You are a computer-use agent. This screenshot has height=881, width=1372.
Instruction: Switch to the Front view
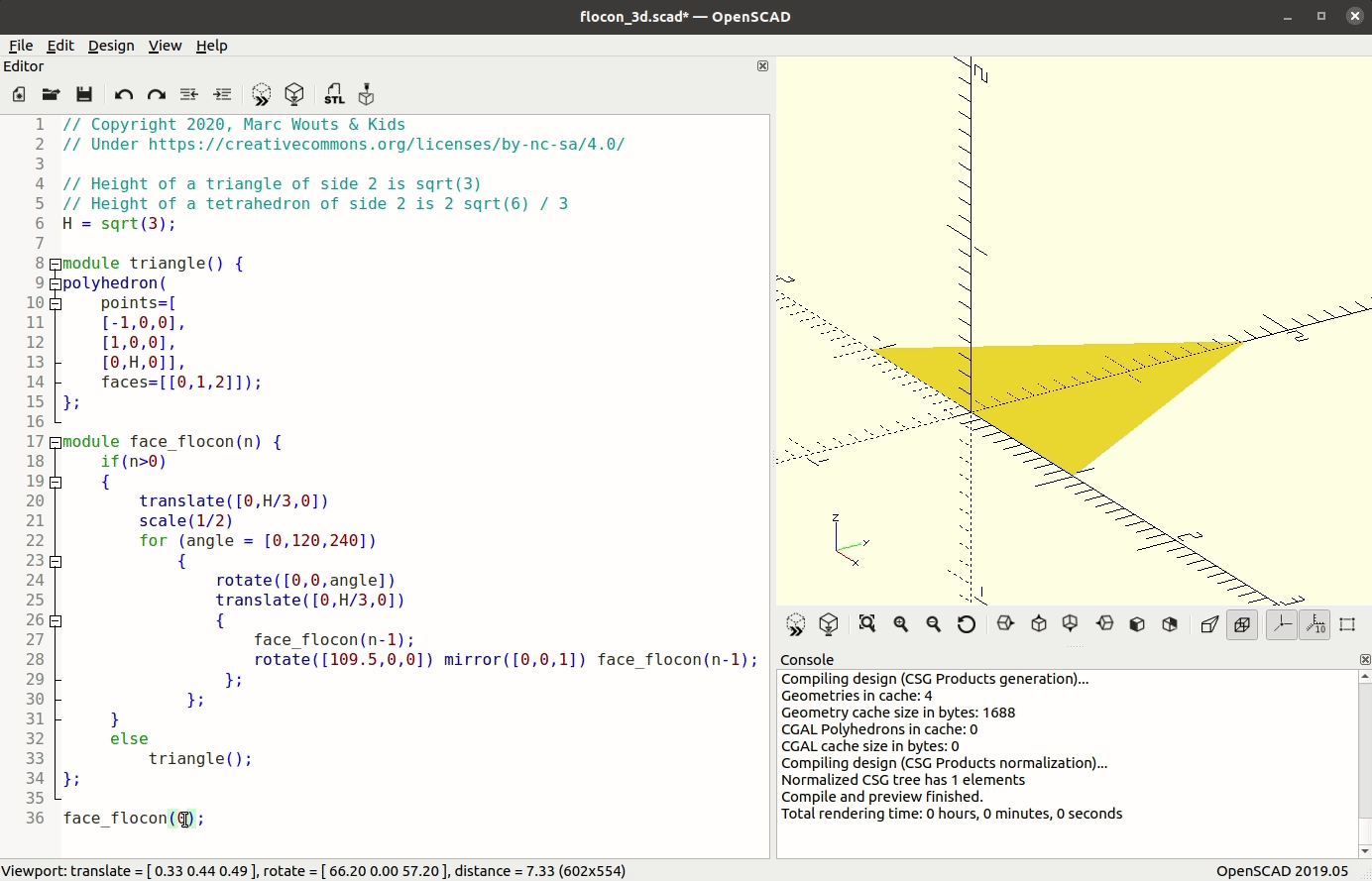[1138, 624]
